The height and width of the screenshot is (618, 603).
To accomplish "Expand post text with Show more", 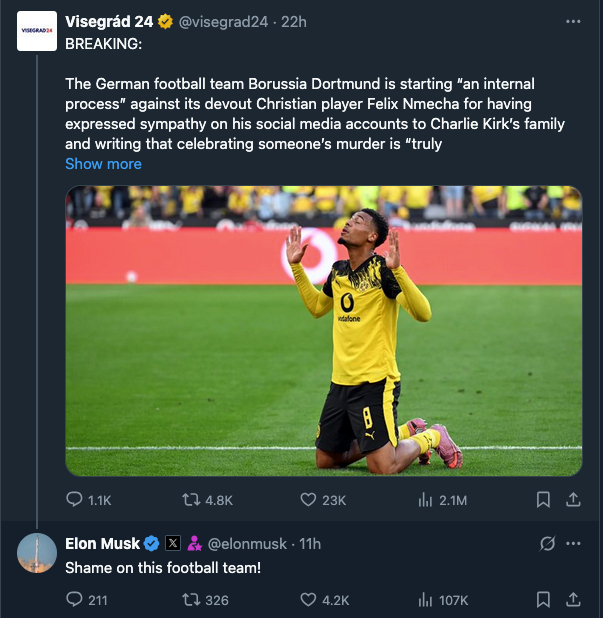I will (x=103, y=164).
